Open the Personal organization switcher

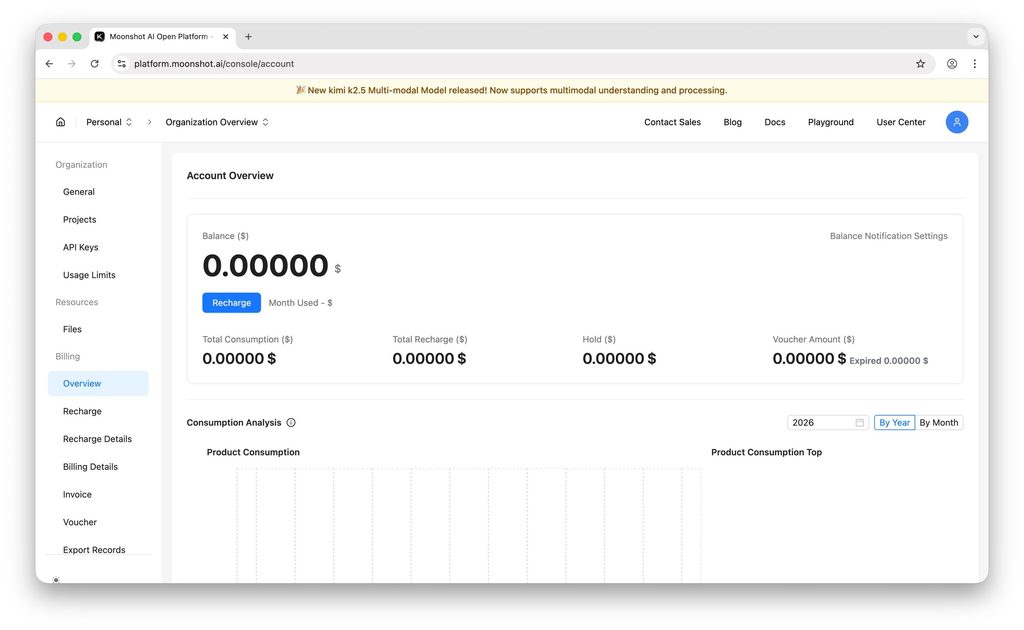click(109, 122)
